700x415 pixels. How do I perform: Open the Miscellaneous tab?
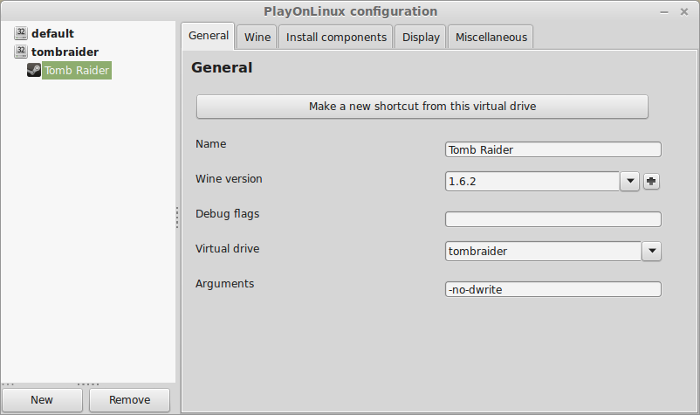tap(491, 37)
